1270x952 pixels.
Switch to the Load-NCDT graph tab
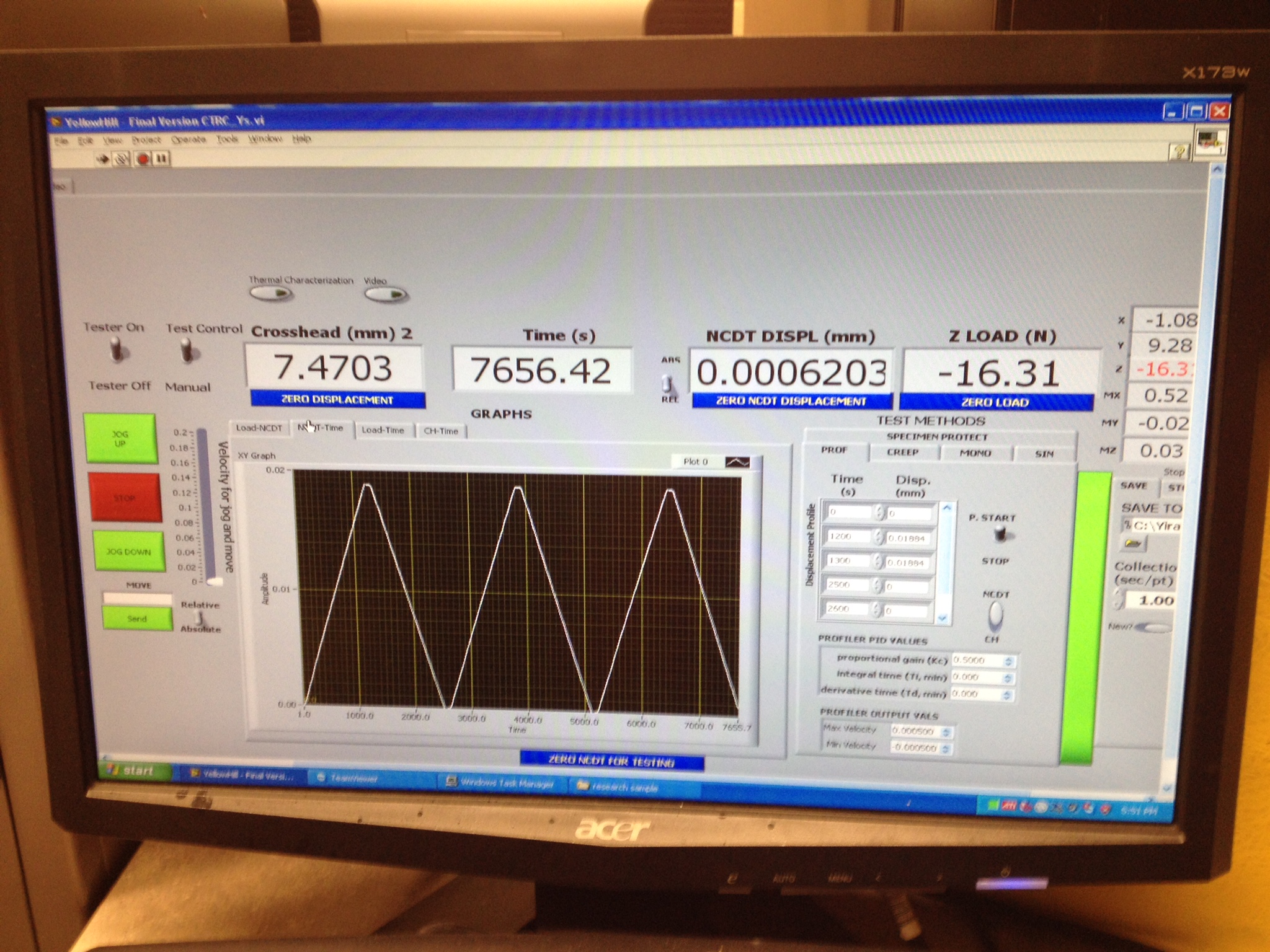pyautogui.click(x=259, y=428)
